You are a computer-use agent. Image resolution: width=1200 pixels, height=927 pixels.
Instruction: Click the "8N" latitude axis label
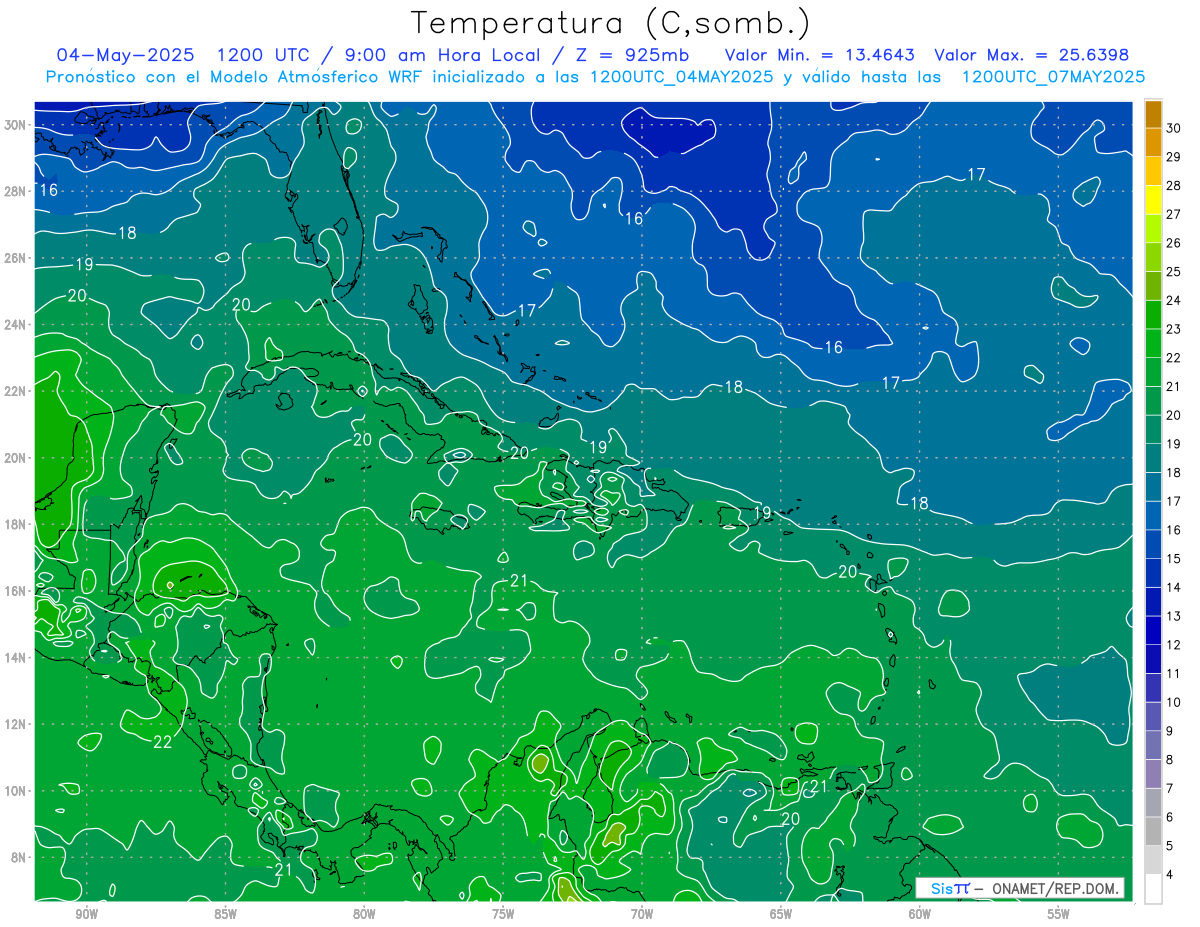pyautogui.click(x=19, y=857)
